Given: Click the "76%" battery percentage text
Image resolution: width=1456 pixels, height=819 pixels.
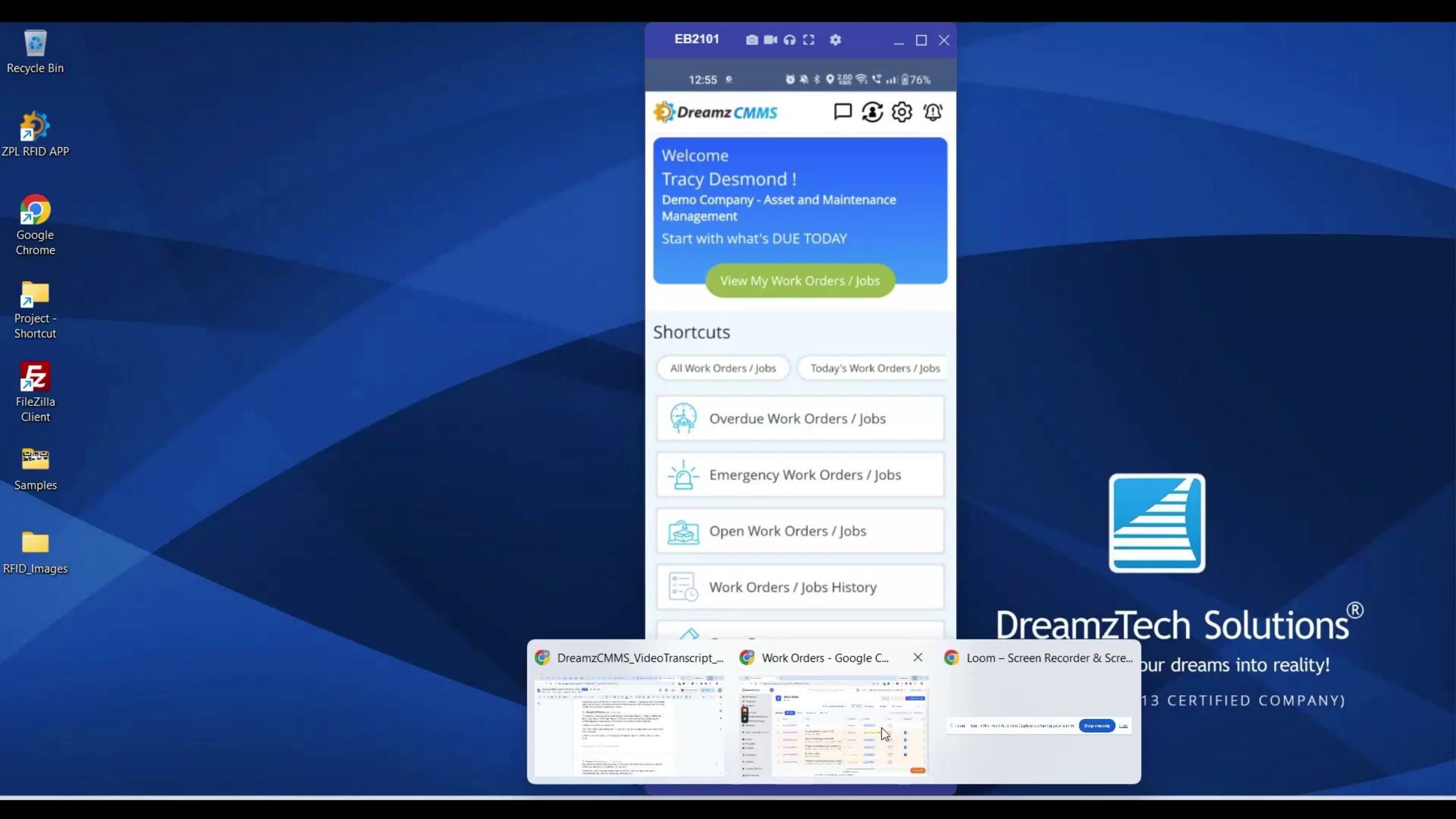Looking at the screenshot, I should [920, 80].
